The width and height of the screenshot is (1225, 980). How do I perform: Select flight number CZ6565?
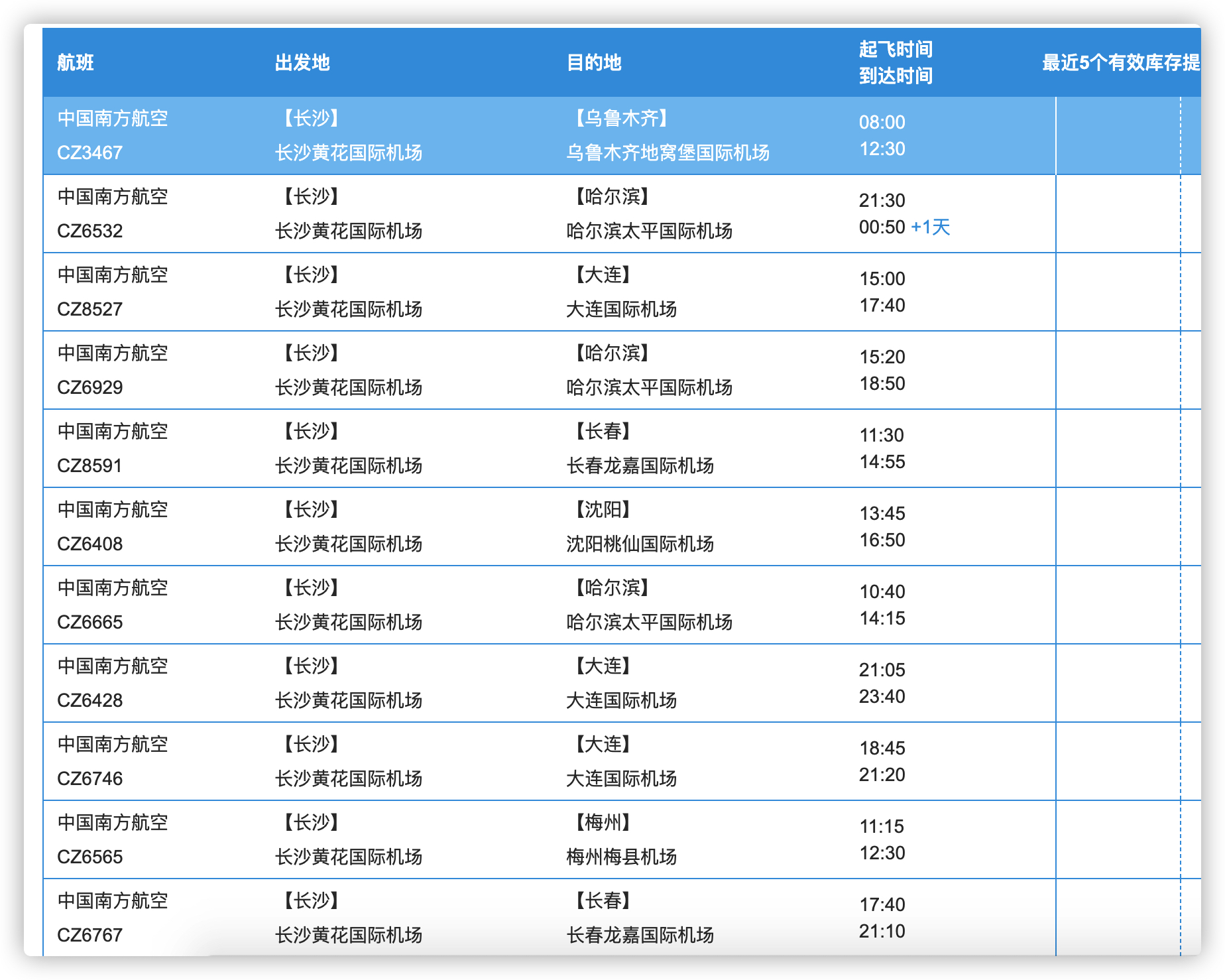pyautogui.click(x=90, y=857)
